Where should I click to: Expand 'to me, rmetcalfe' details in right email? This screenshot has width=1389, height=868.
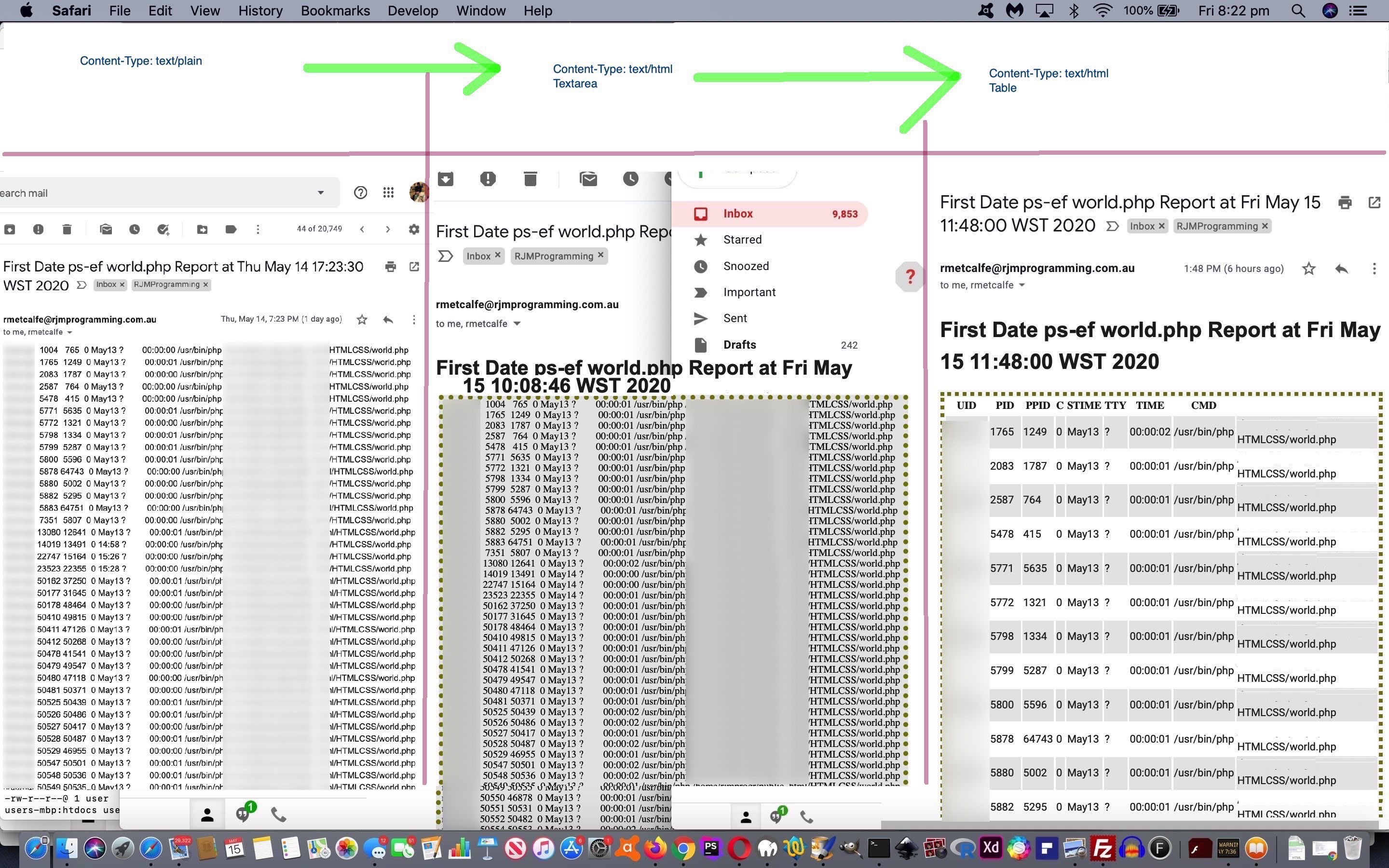click(x=1021, y=285)
